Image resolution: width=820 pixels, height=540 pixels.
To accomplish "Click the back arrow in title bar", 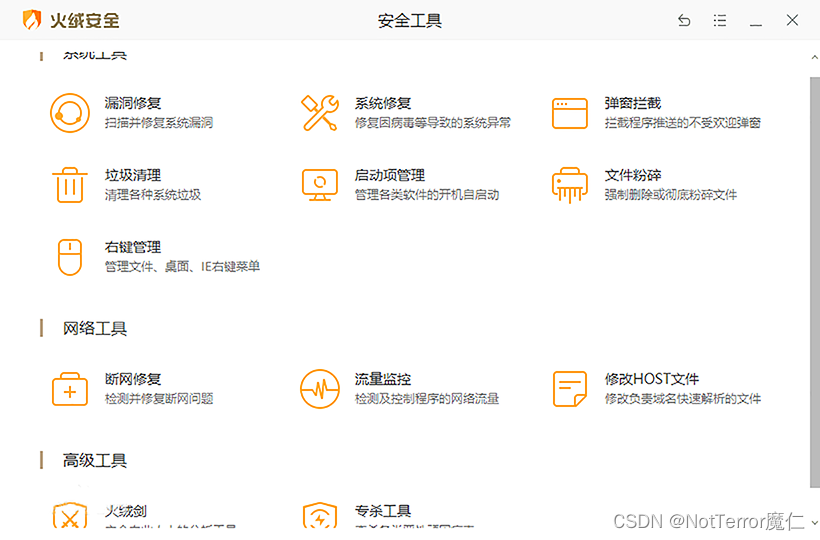I will (684, 20).
